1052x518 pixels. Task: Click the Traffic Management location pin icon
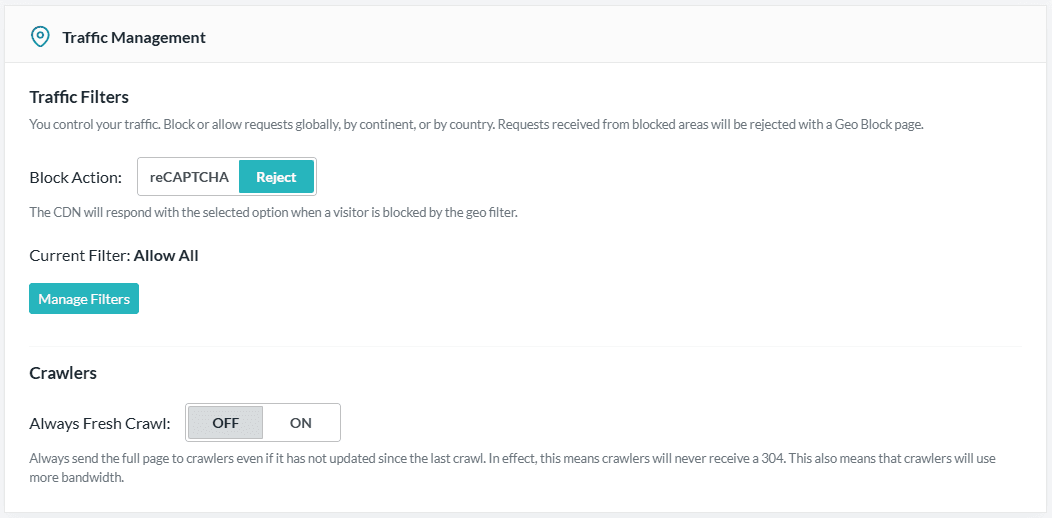(41, 37)
